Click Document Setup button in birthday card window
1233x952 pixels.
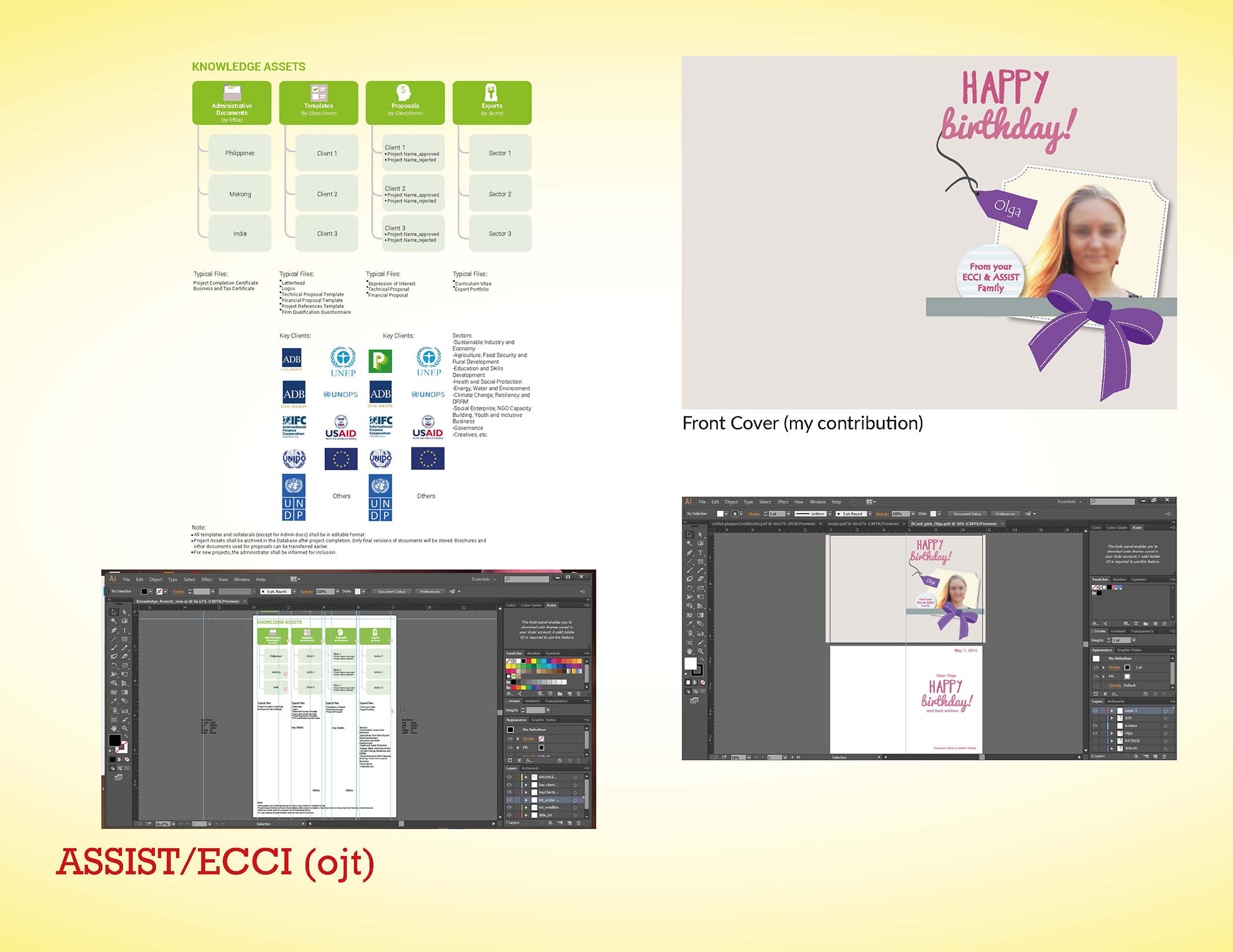click(x=966, y=514)
